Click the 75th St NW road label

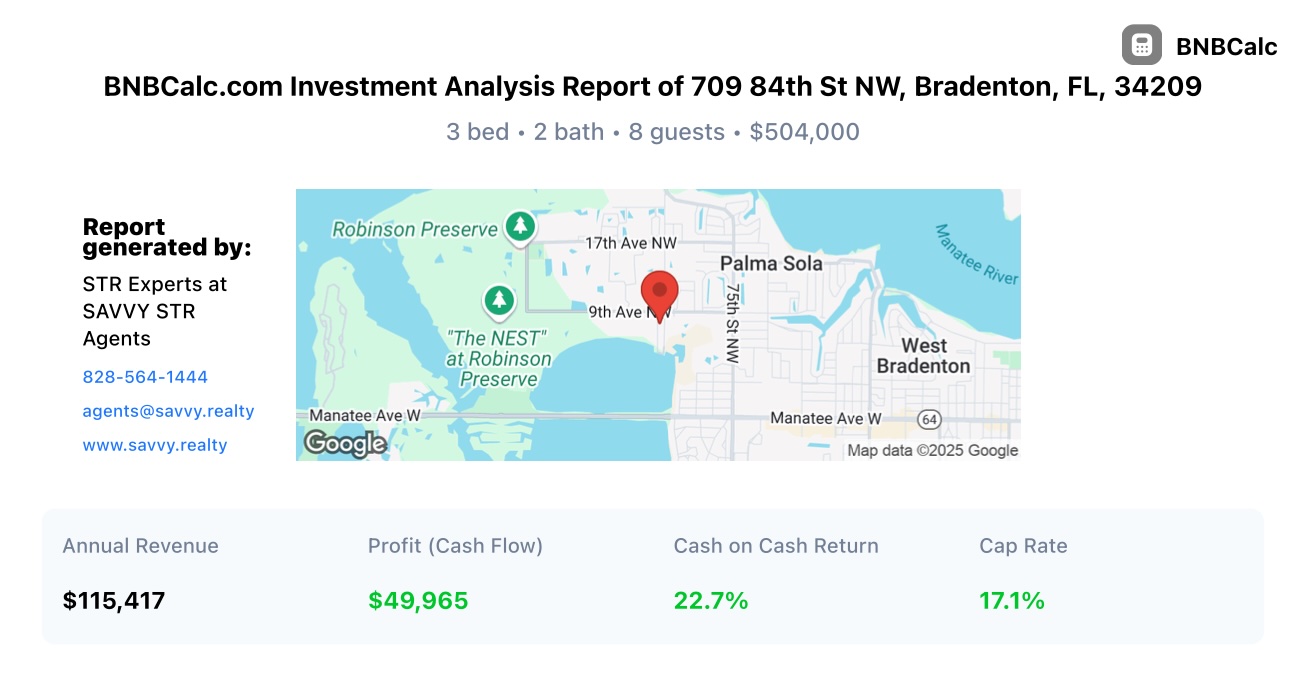(733, 323)
